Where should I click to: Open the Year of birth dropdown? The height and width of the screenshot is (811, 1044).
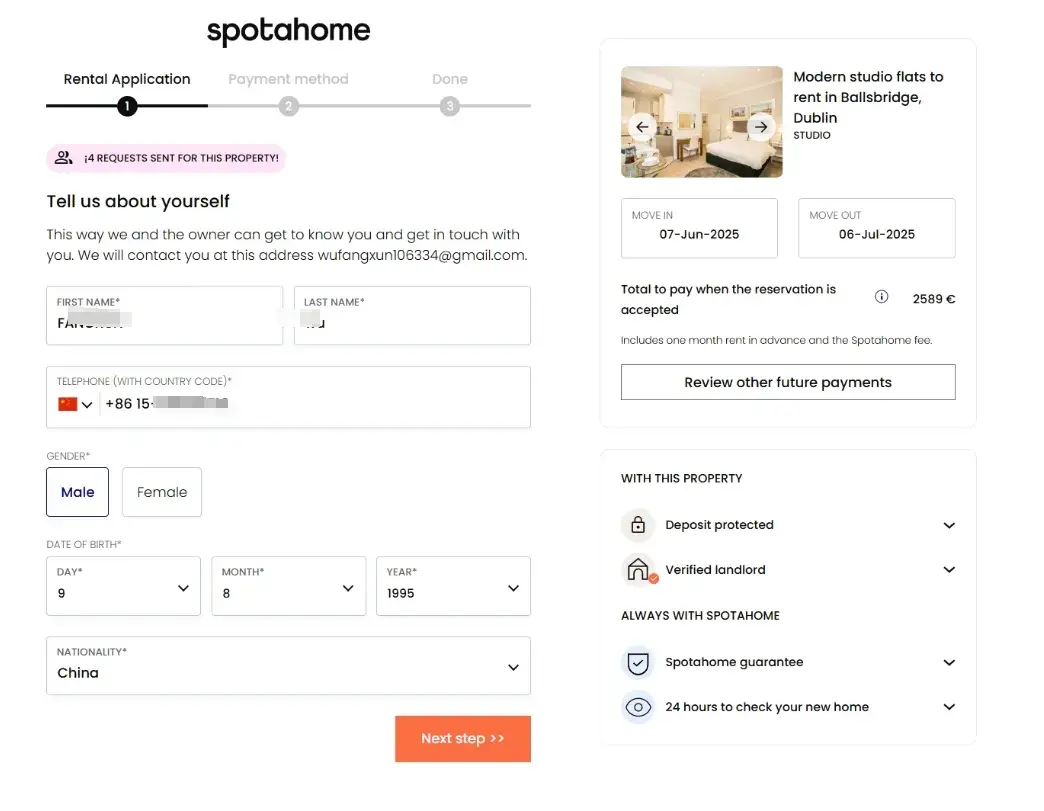pos(454,586)
